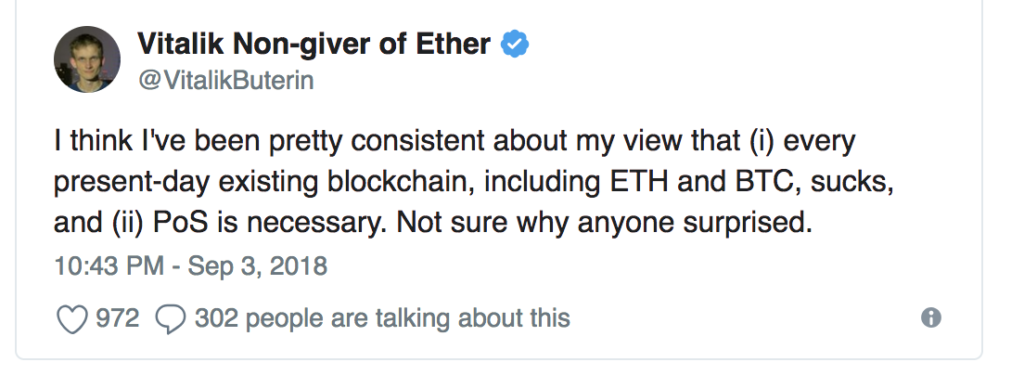The width and height of the screenshot is (1024, 375).
Task: Visit the @VitalikButerin handle link
Action: pyautogui.click(x=226, y=80)
